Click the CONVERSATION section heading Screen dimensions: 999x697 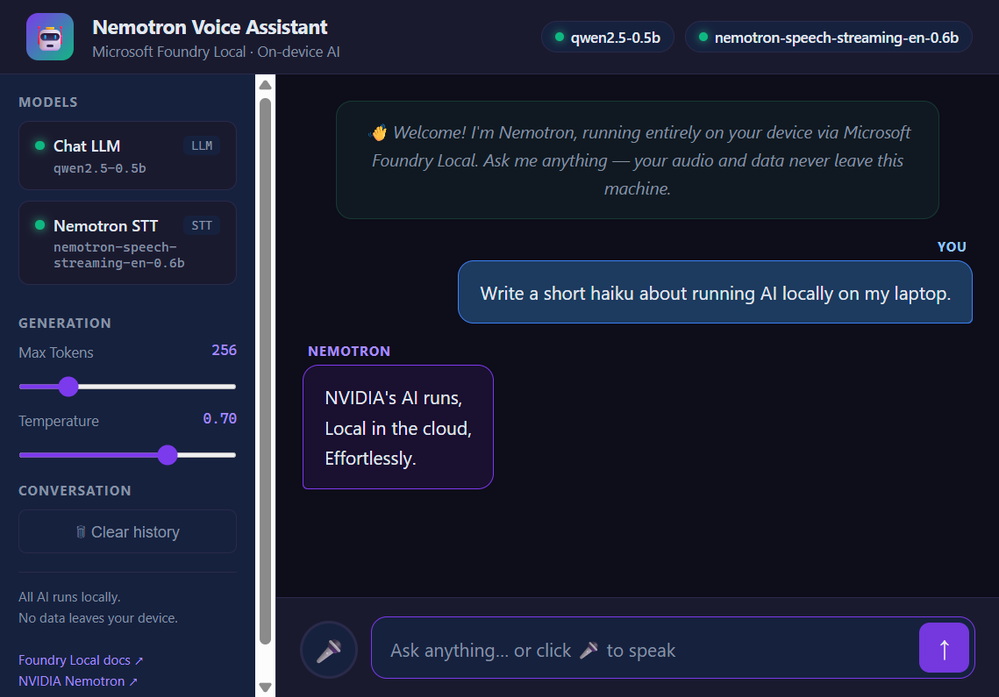[x=75, y=491]
